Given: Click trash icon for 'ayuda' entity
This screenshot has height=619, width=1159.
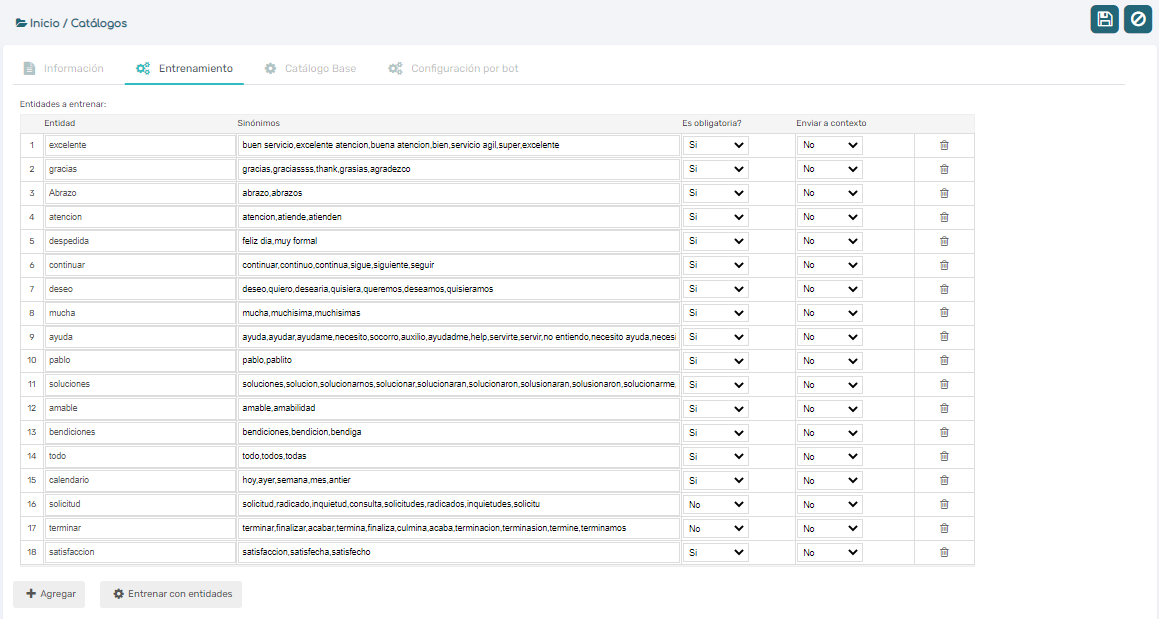Looking at the screenshot, I should point(944,337).
